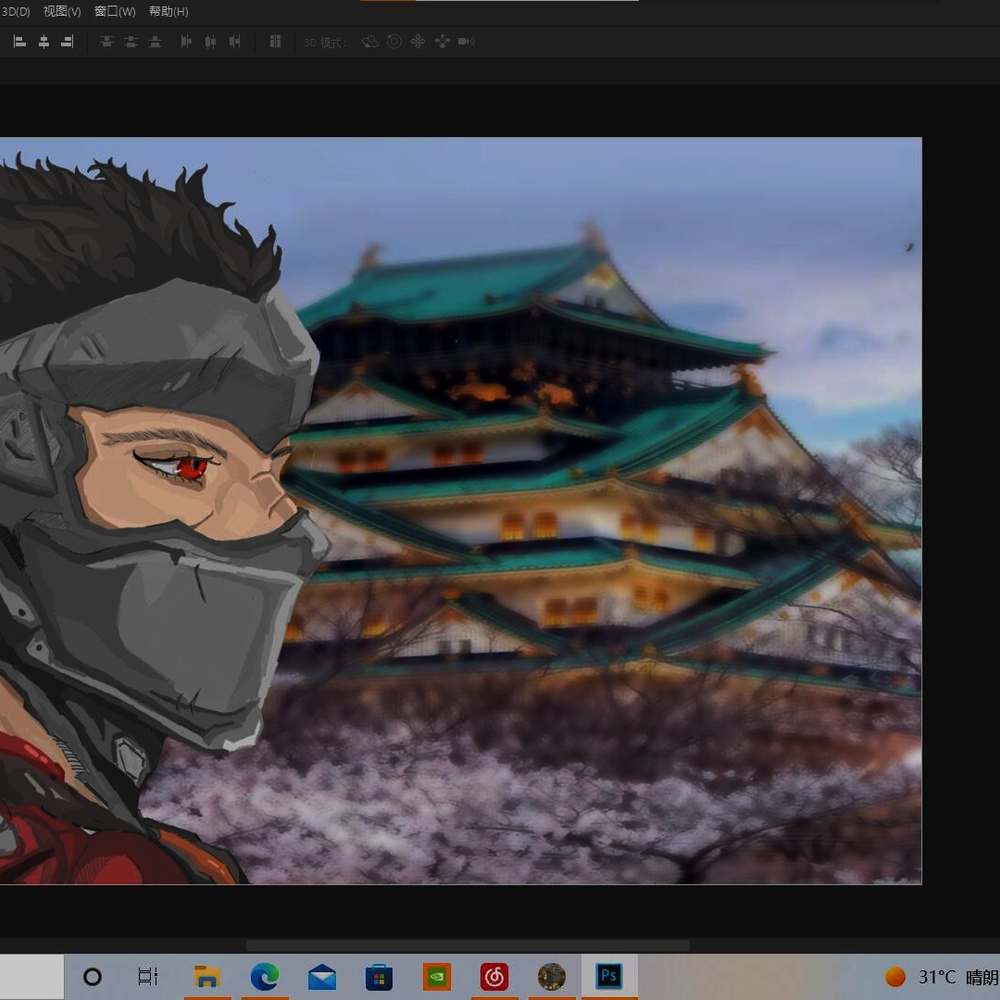Viewport: 1000px width, 1000px height.
Task: Select the 3D pan mode icon
Action: [x=418, y=42]
